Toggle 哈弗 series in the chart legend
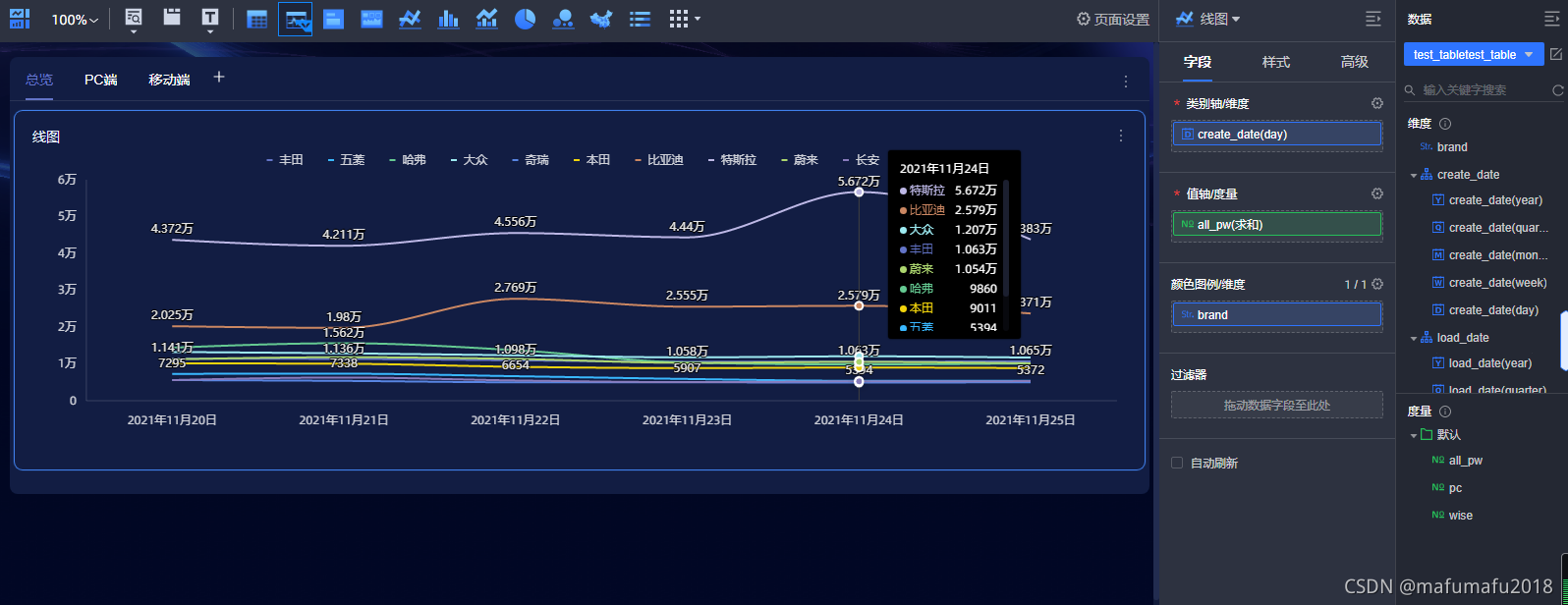Viewport: 1568px width, 605px height. point(408,159)
